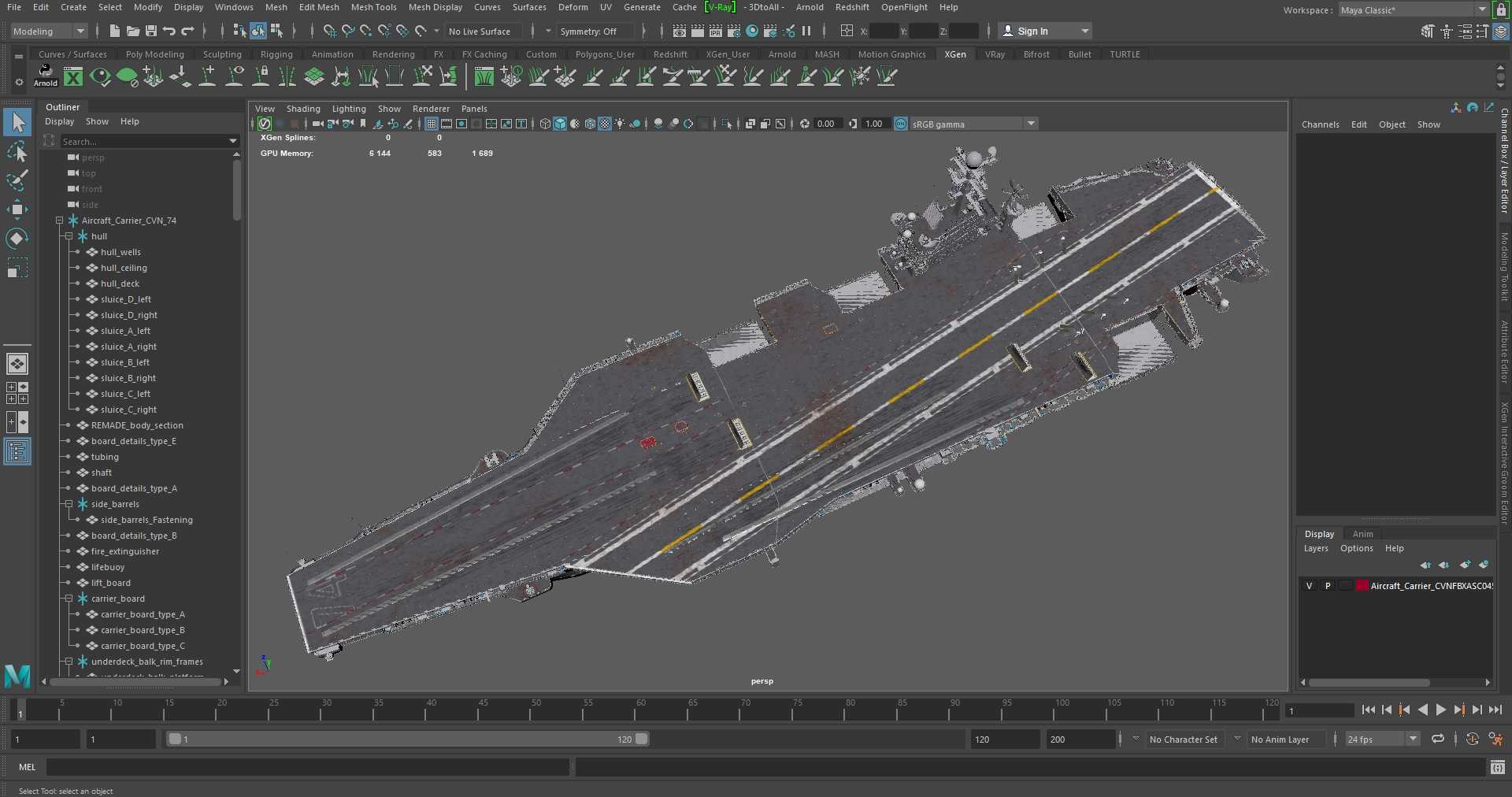The height and width of the screenshot is (797, 1512).
Task: Click the Undo icon in status line
Action: (x=169, y=31)
